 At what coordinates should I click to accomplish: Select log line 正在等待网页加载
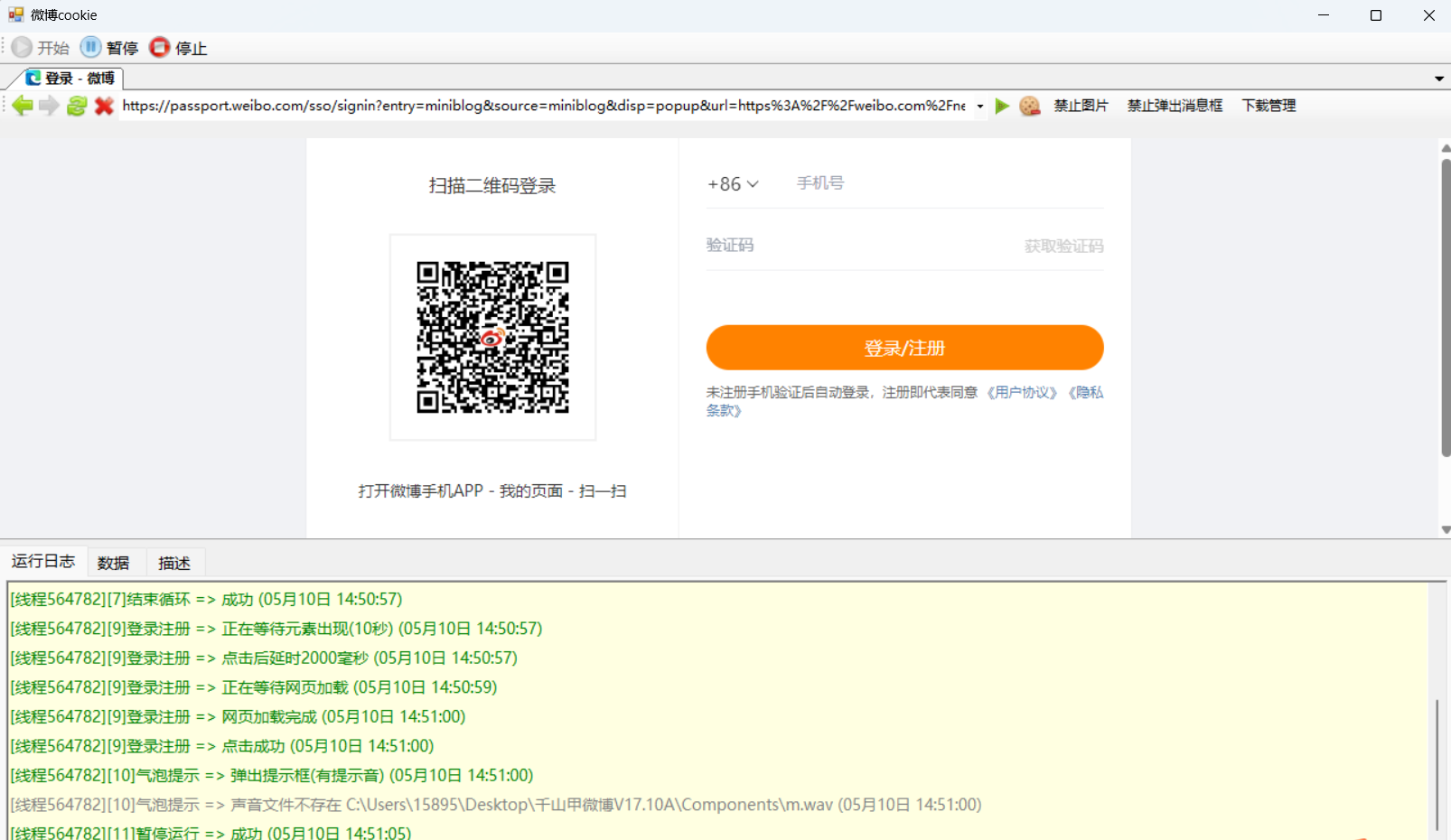tap(253, 687)
